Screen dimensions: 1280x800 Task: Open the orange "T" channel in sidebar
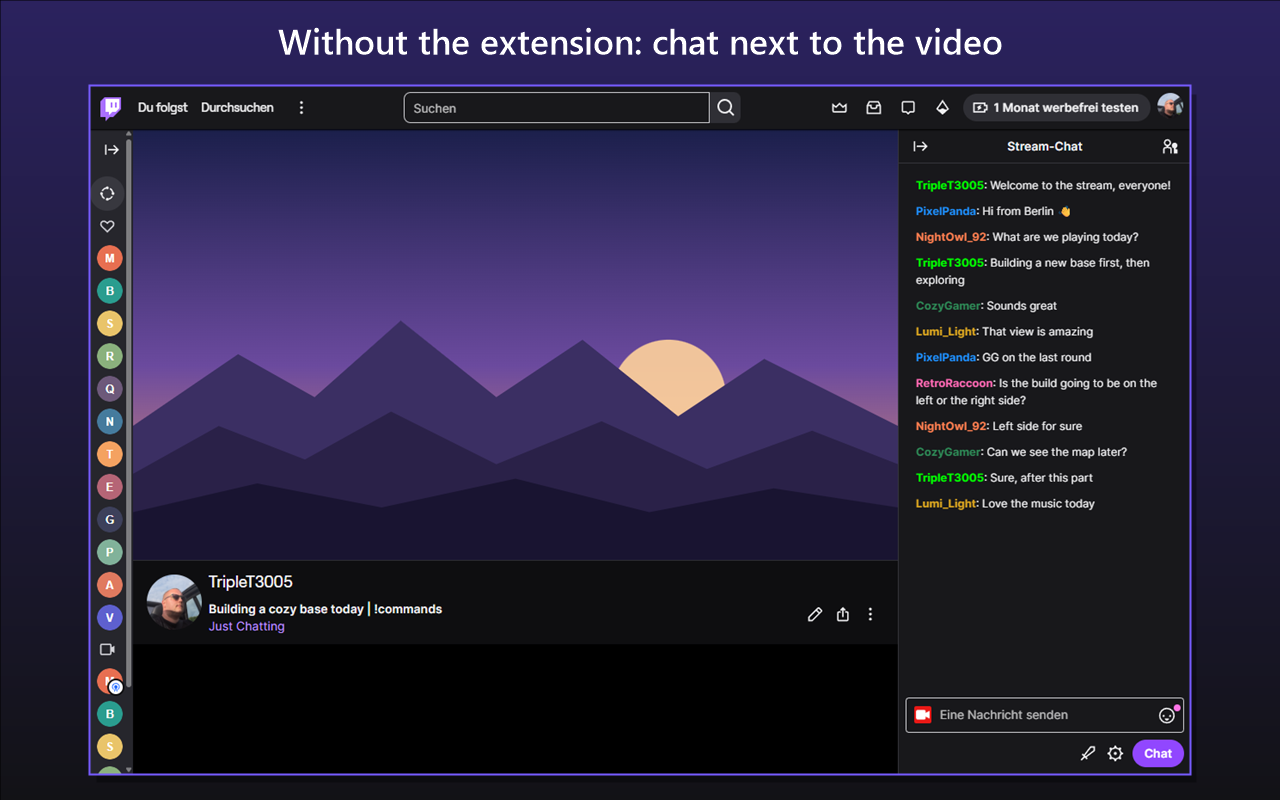coord(110,454)
